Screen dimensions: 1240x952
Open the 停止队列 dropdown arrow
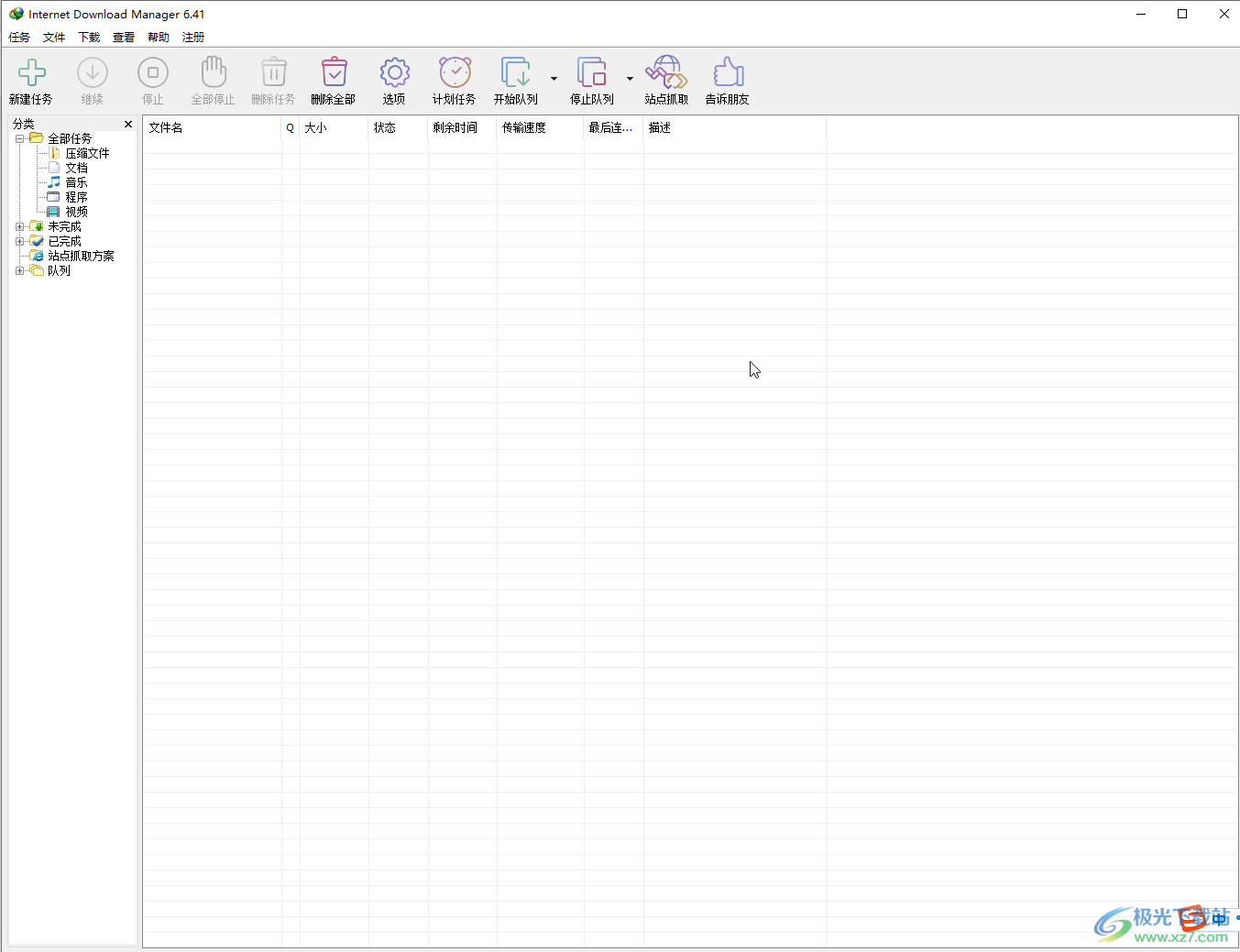coord(630,79)
